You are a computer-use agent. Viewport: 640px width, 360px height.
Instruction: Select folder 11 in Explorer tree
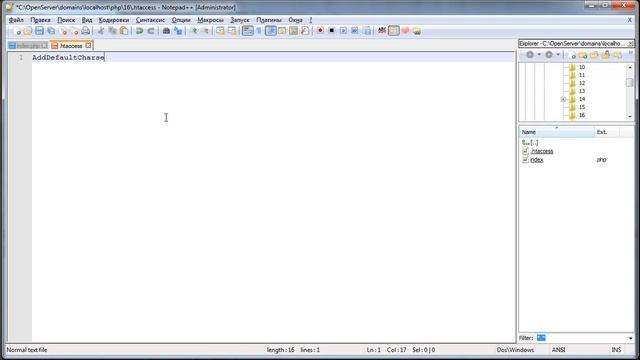point(582,75)
